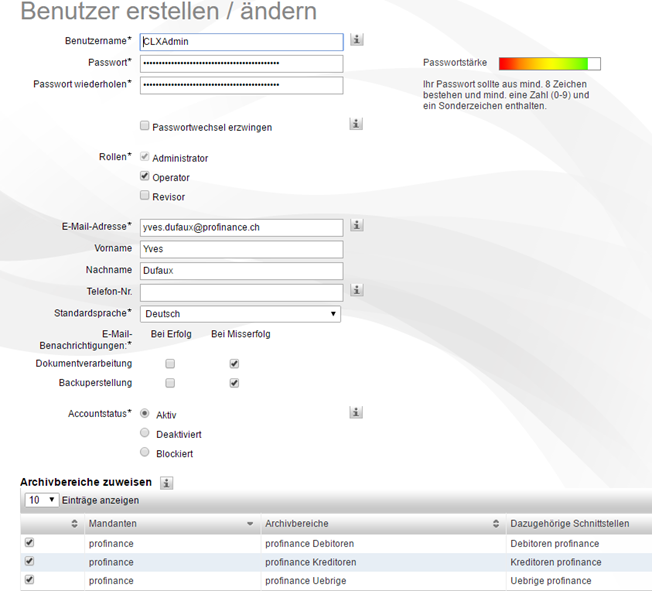652x591 pixels.
Task: Open the Standardsprache dropdown
Action: 240,314
